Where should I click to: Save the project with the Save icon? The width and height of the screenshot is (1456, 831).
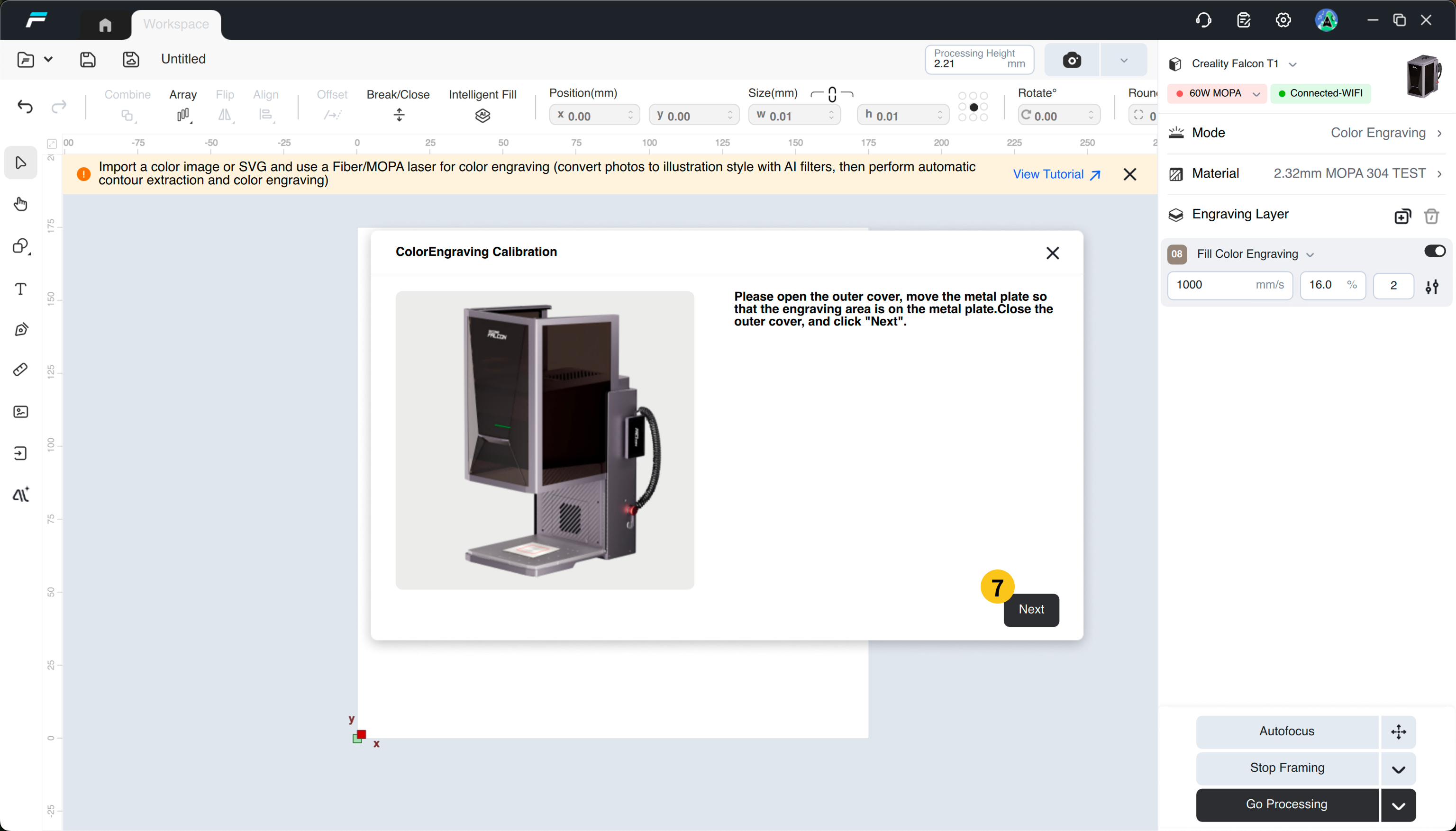(x=87, y=59)
